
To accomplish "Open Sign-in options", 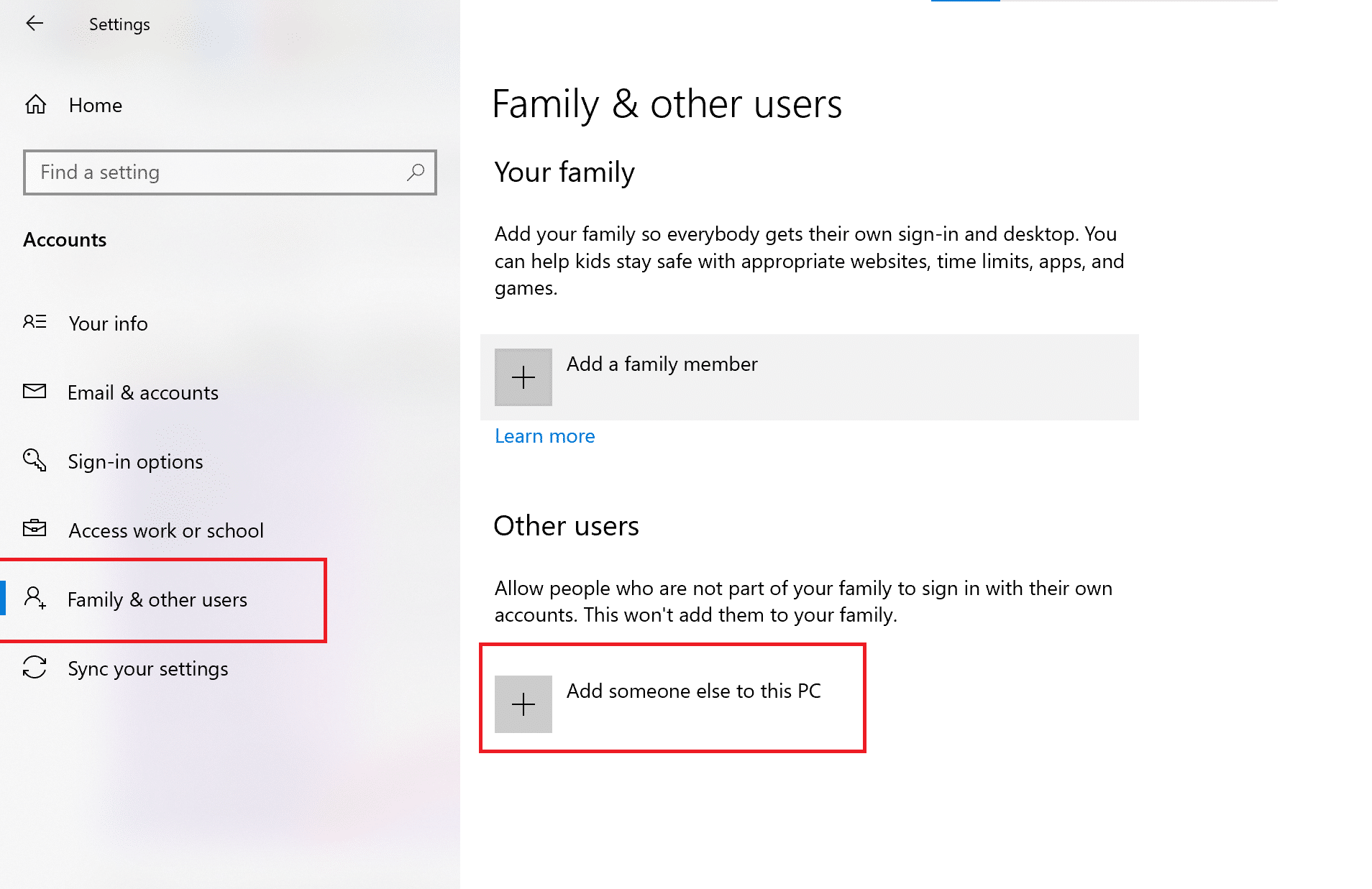I will [134, 461].
